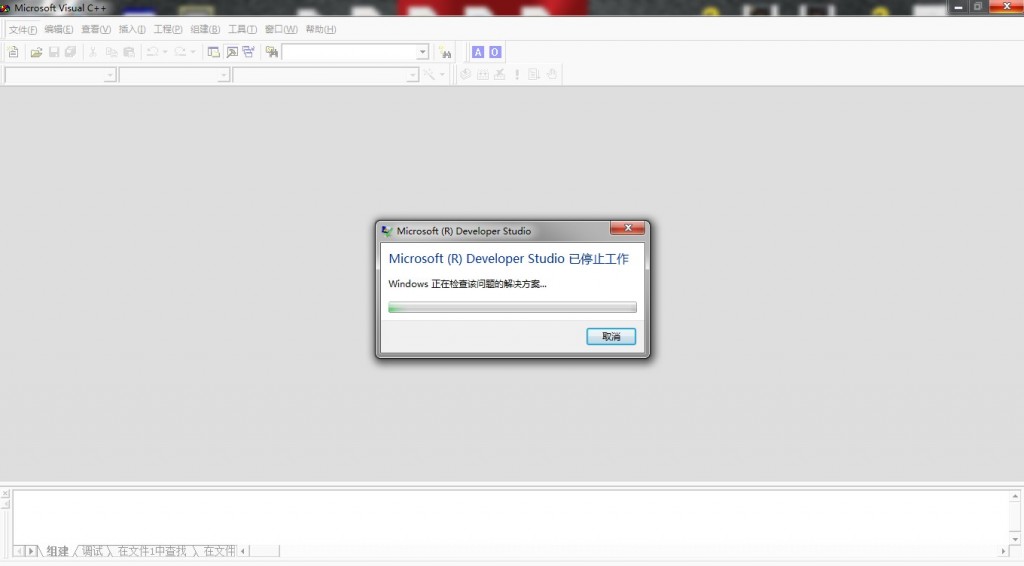1024x566 pixels.
Task: Switch to the 在文件1中查找 output tab
Action: point(152,551)
